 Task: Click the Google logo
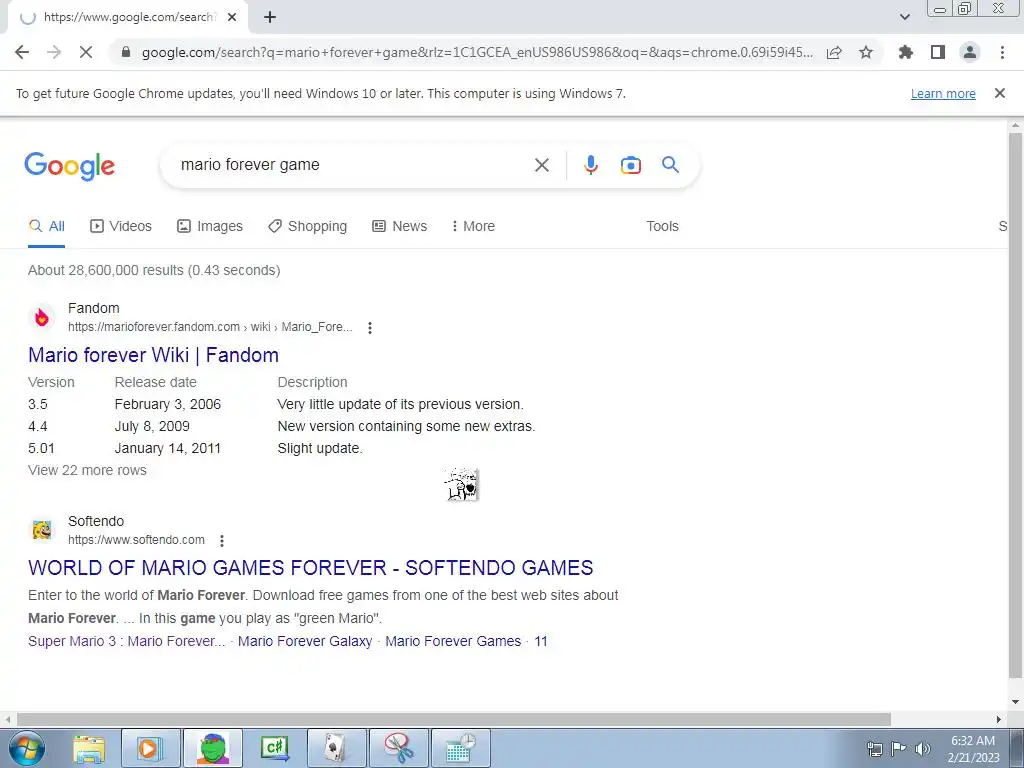(x=69, y=165)
